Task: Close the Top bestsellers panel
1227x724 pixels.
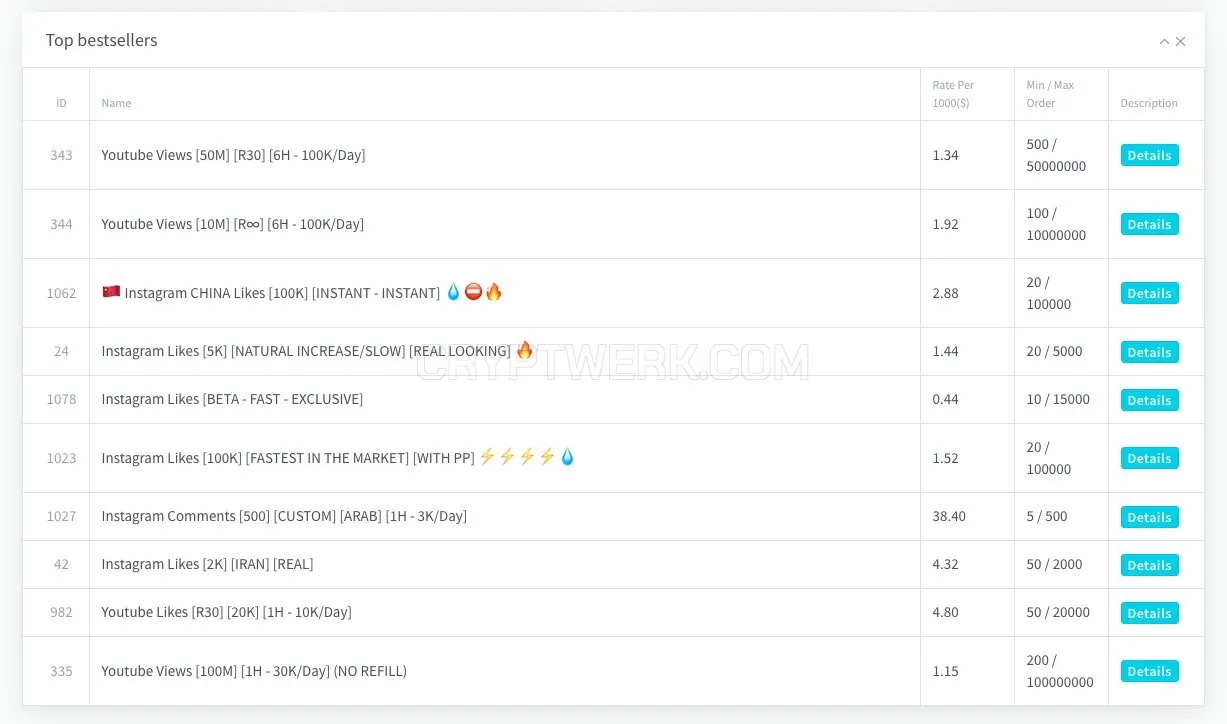Action: [1181, 41]
